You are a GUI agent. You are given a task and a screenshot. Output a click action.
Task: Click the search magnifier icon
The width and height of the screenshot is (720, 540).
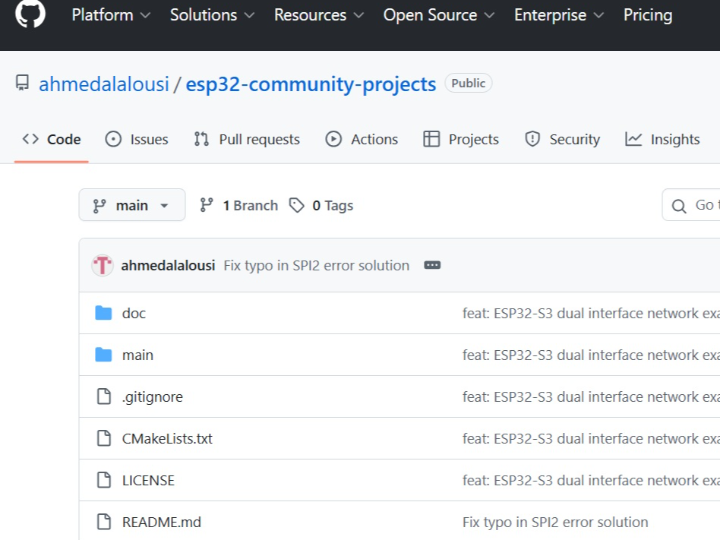681,205
